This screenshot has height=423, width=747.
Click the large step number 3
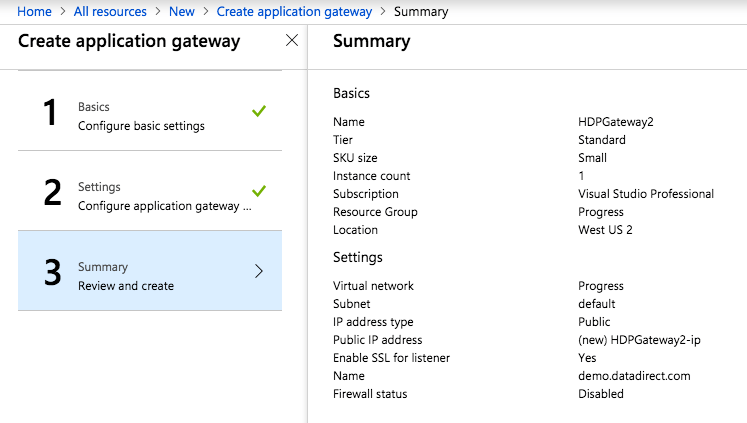point(52,273)
